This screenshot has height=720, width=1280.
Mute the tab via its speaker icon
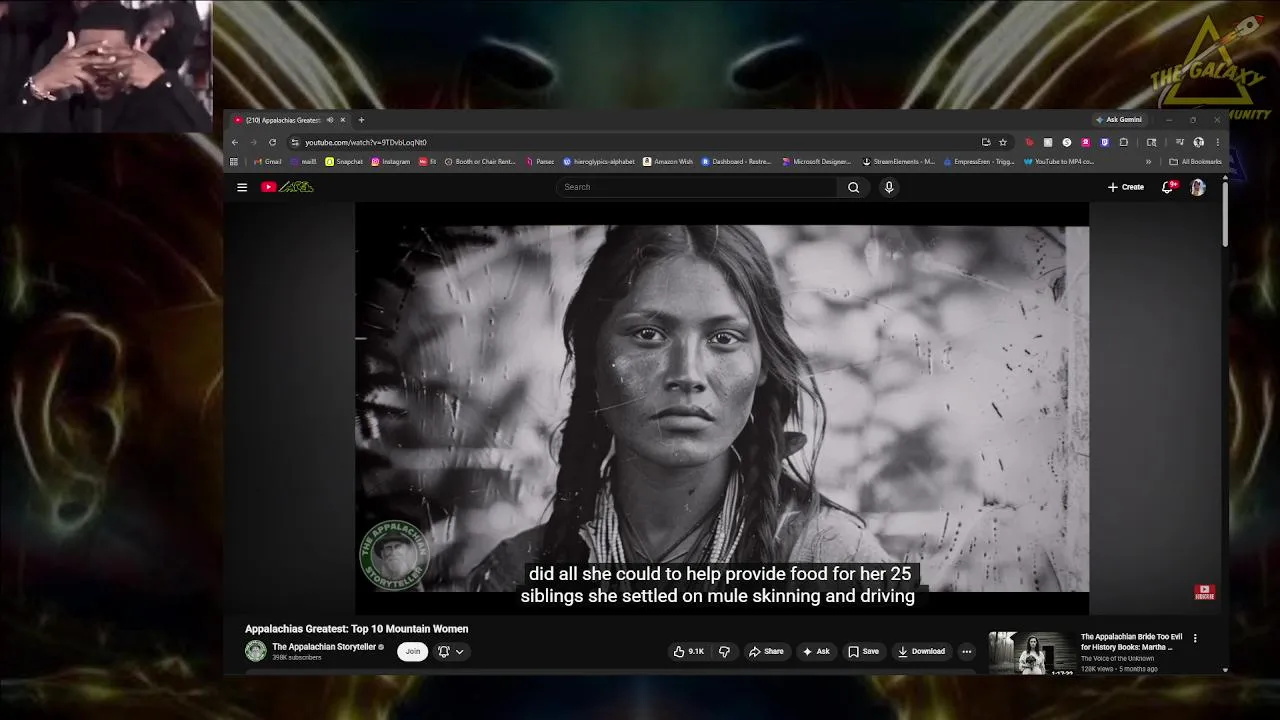click(329, 120)
